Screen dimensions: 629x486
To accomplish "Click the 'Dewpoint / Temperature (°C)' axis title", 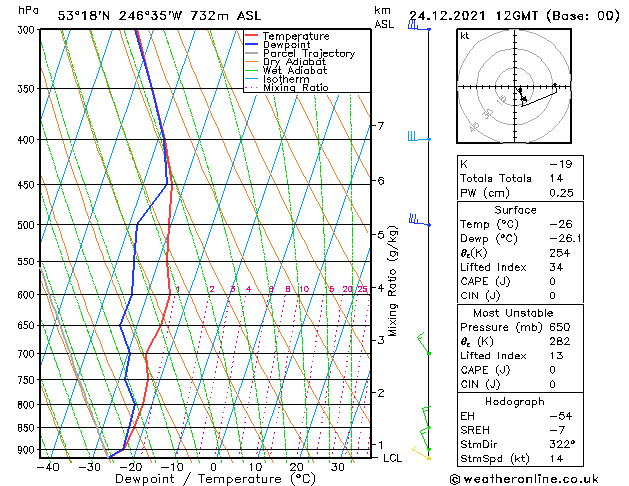I will tap(215, 479).
